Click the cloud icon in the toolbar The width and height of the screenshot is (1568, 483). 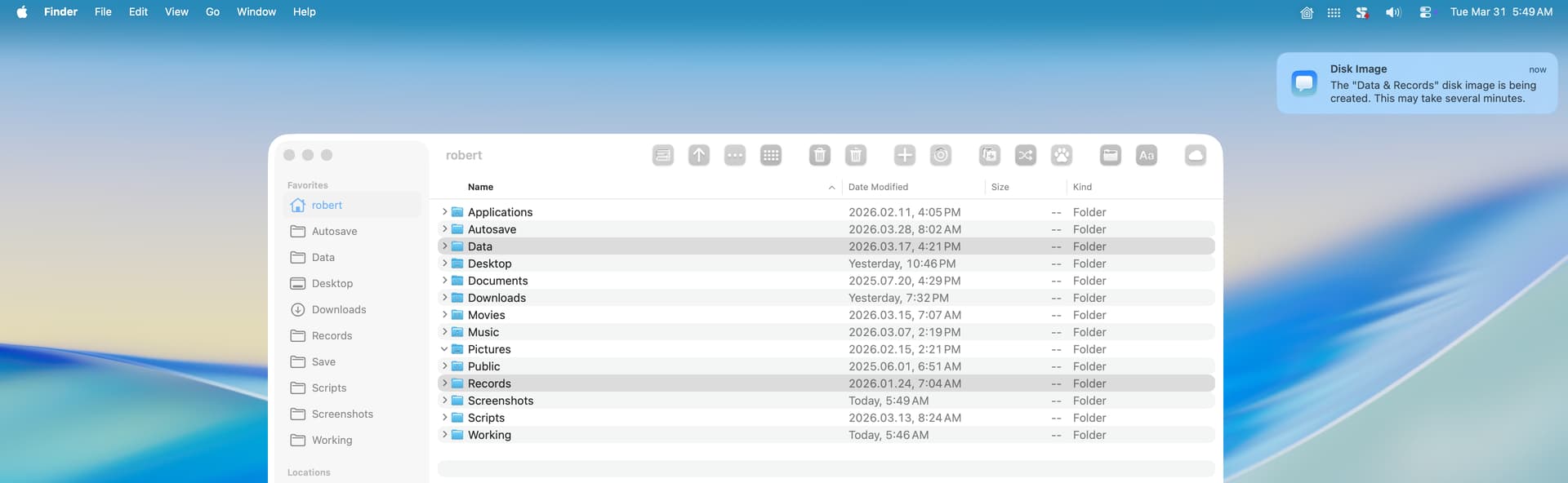[1196, 155]
